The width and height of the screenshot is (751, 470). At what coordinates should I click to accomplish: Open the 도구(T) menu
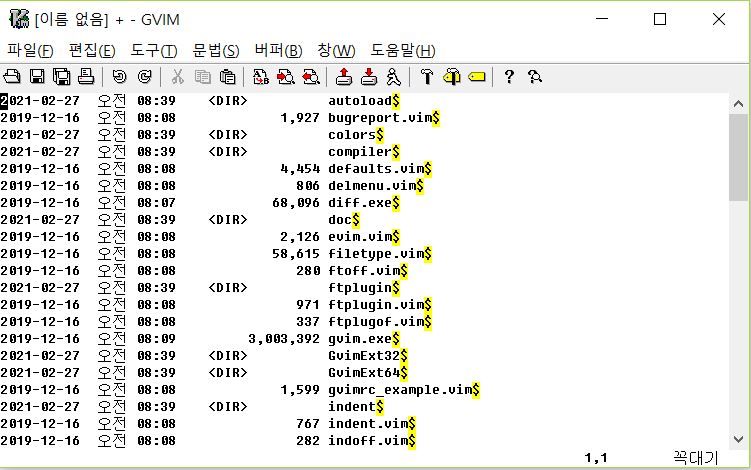pyautogui.click(x=154, y=50)
